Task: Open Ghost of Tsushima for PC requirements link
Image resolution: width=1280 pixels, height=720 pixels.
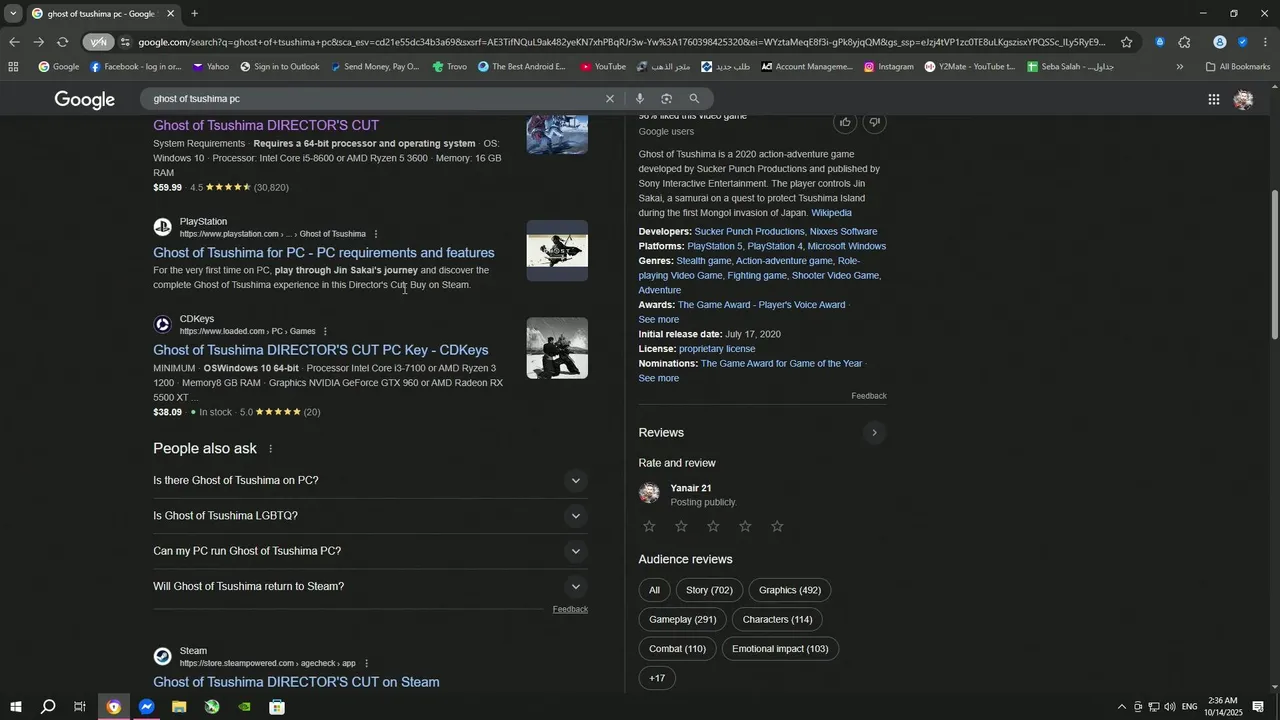Action: (x=324, y=253)
